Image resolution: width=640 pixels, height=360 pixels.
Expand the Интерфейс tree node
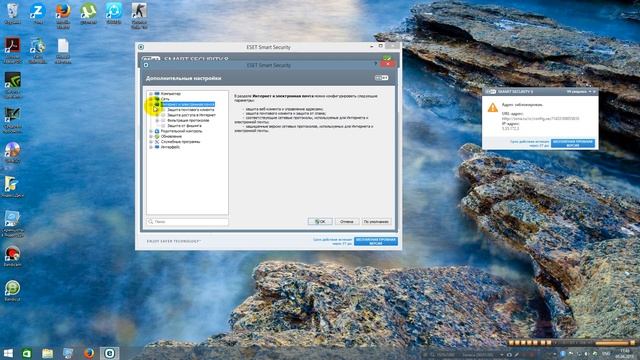(151, 147)
